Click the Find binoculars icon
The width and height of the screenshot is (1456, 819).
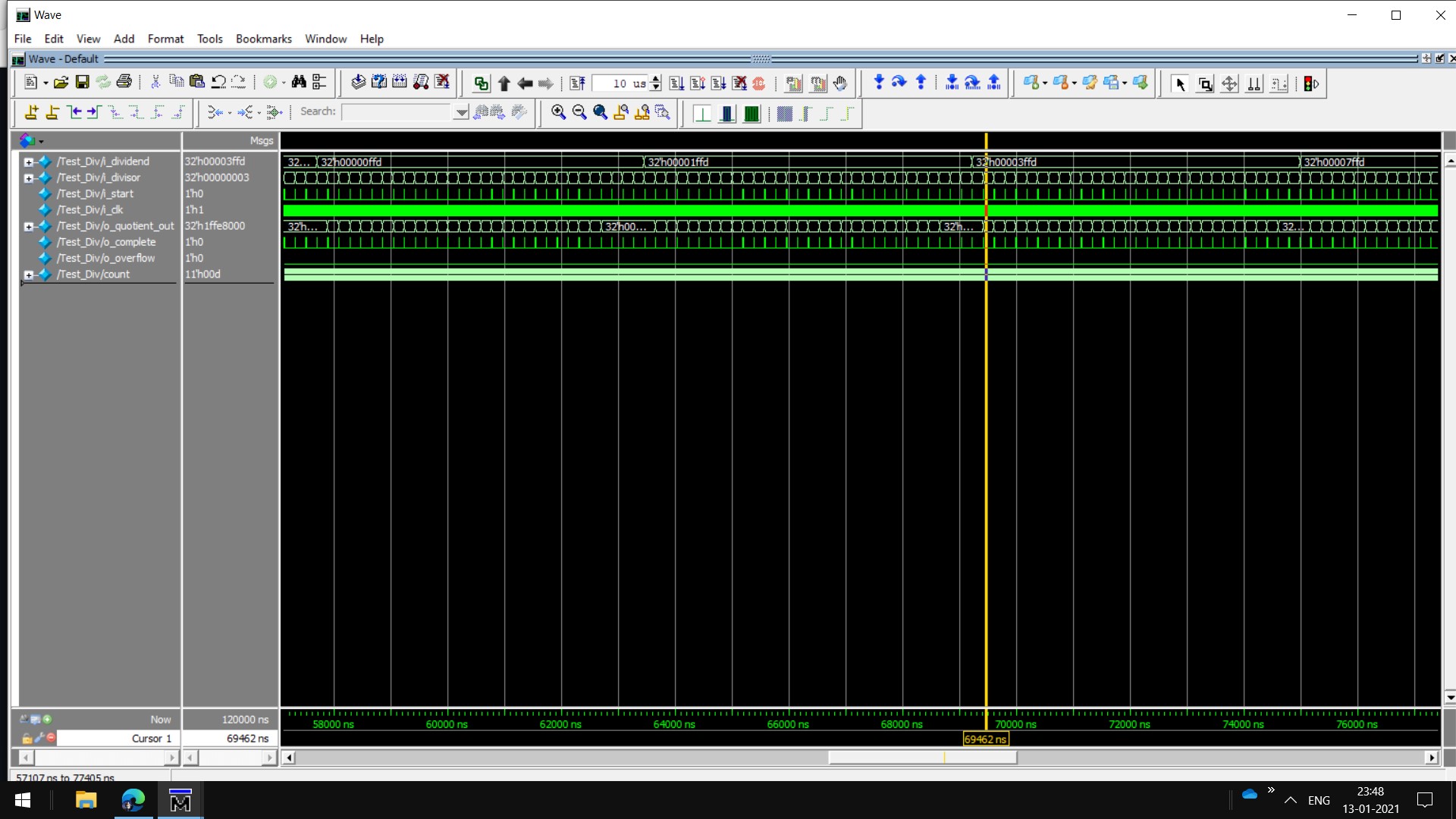tap(299, 83)
